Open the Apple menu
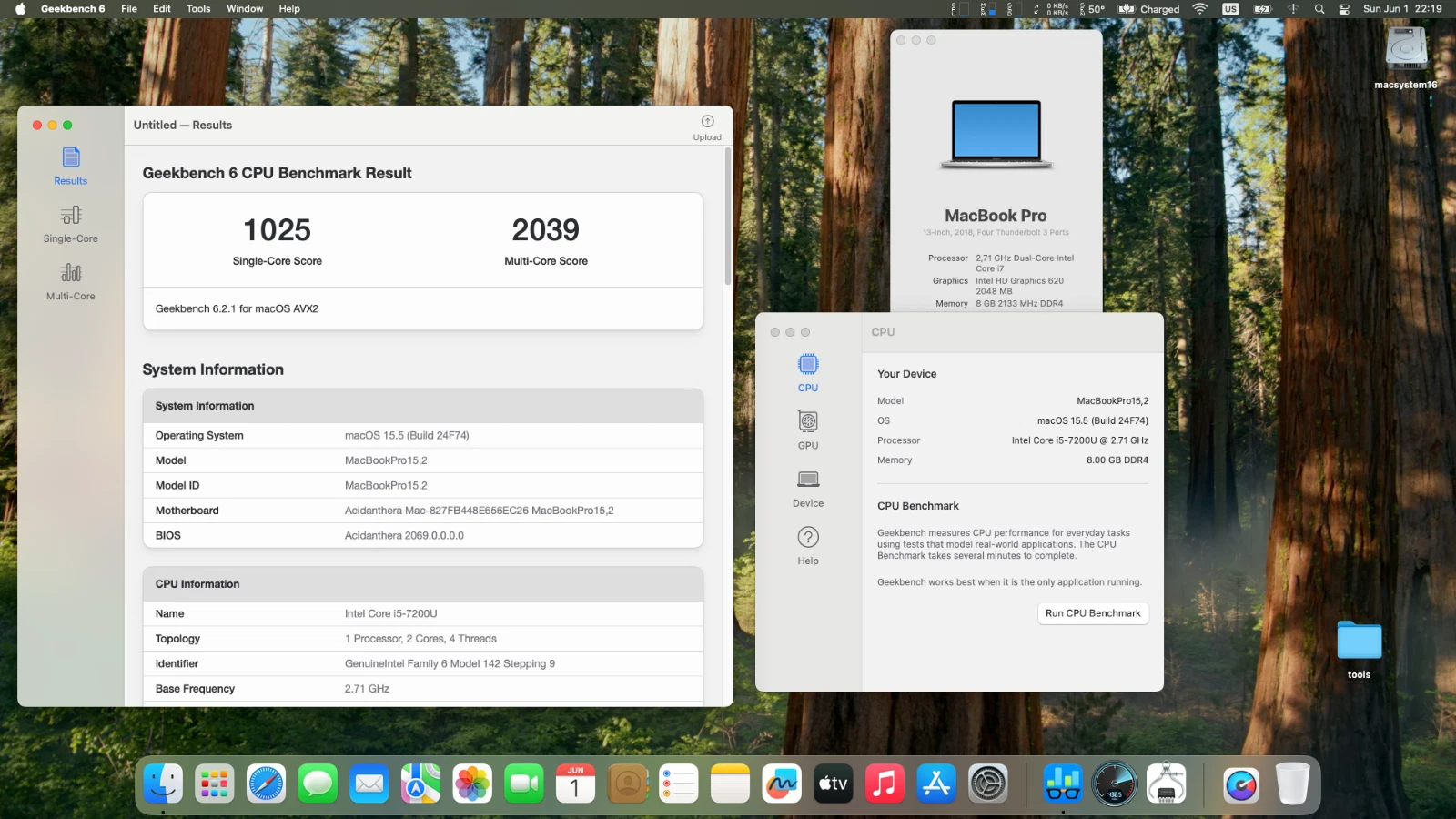 (x=20, y=9)
